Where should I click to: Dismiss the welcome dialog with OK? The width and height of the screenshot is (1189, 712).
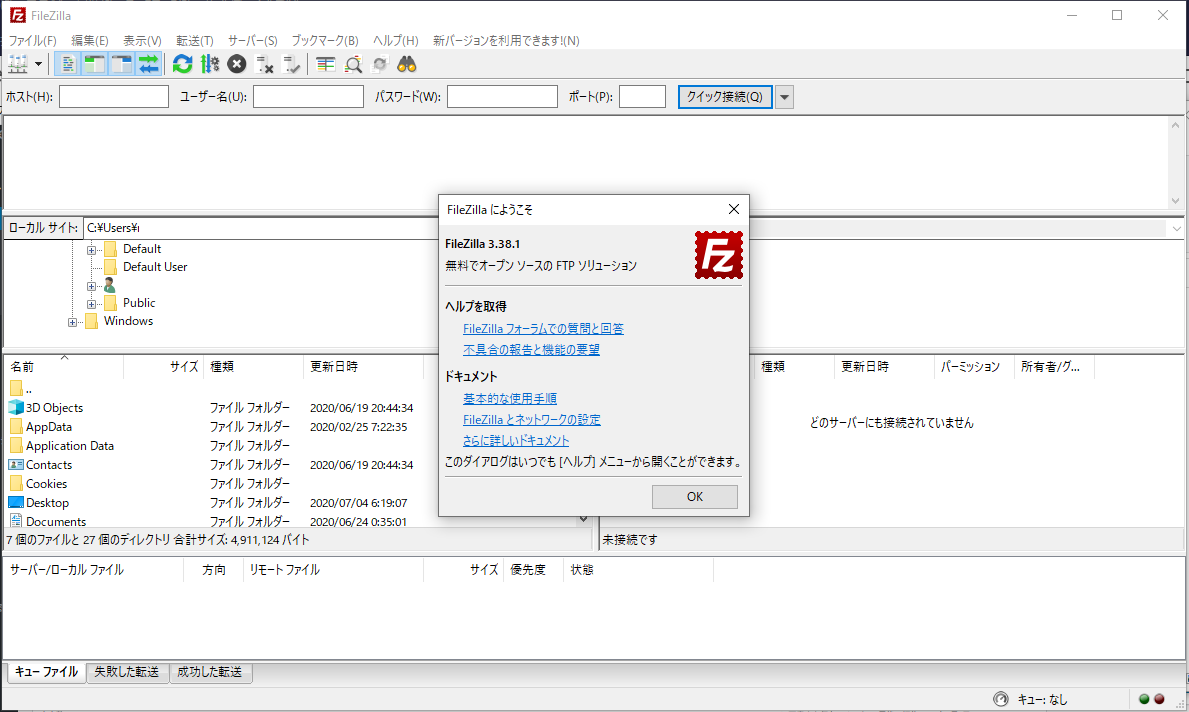(694, 496)
